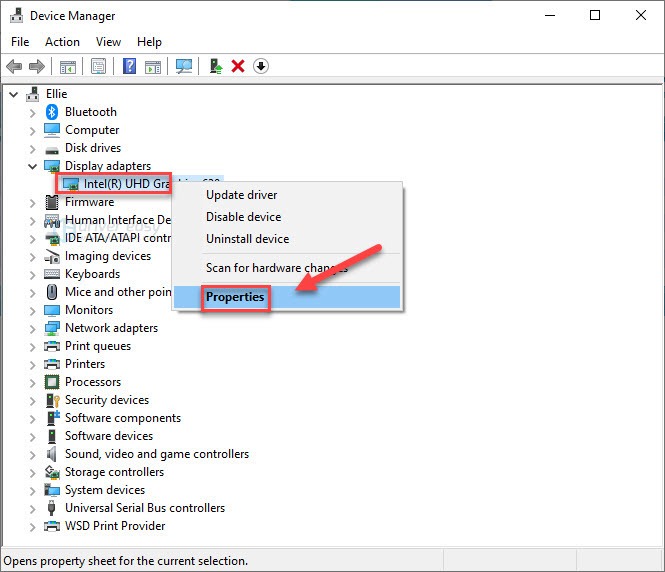Open the Action menu
Image resolution: width=665 pixels, height=572 pixels.
click(62, 42)
